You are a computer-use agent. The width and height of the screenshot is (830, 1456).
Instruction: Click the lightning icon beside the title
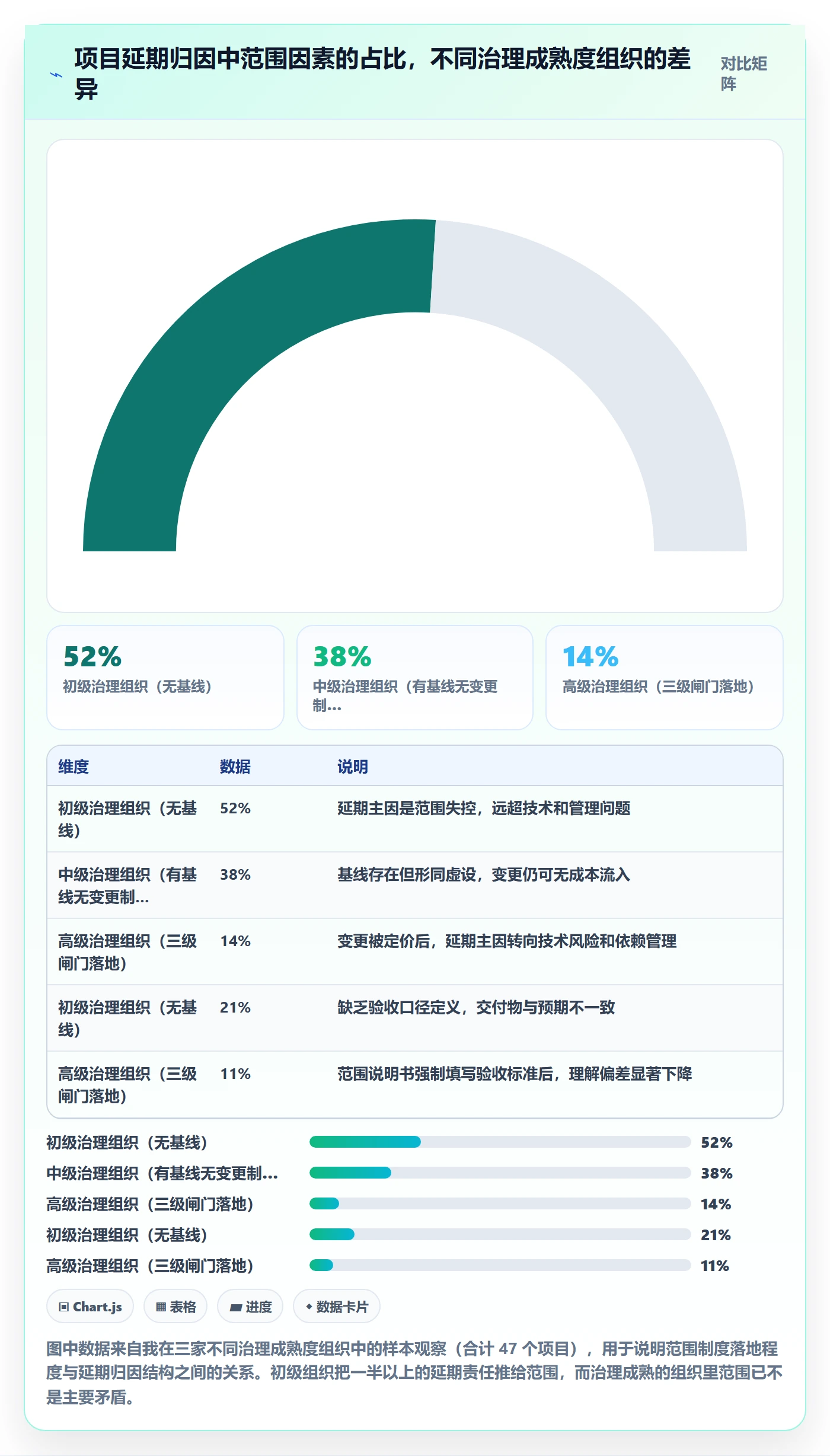pos(56,75)
